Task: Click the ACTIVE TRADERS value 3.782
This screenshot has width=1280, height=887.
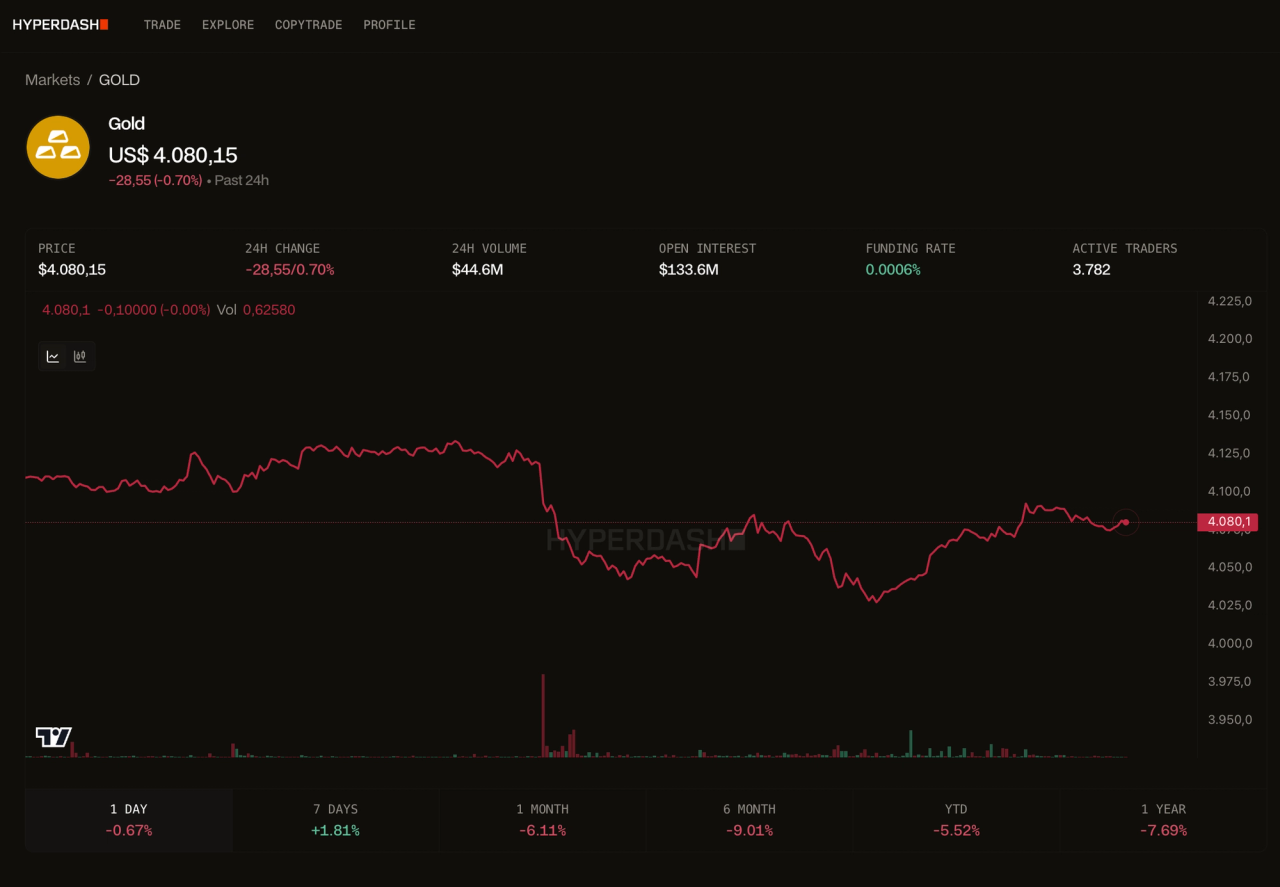Action: point(1091,270)
